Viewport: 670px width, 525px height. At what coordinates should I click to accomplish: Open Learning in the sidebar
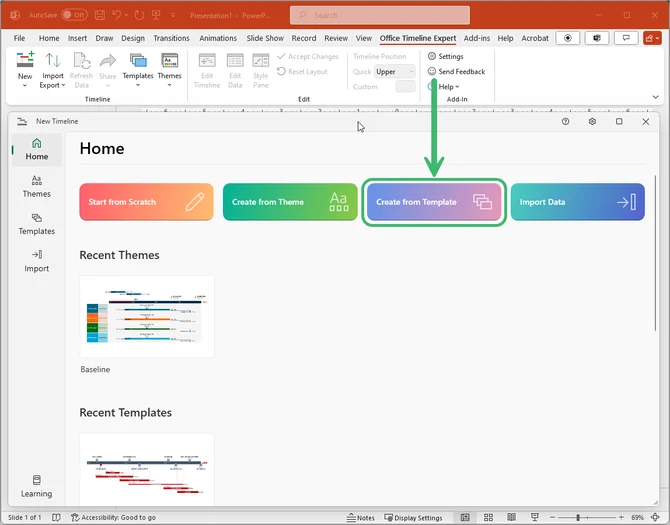point(37,486)
